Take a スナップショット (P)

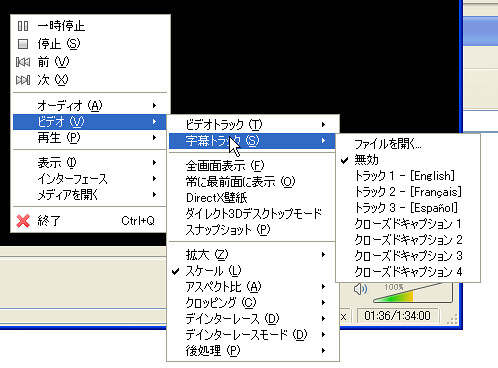[253, 230]
